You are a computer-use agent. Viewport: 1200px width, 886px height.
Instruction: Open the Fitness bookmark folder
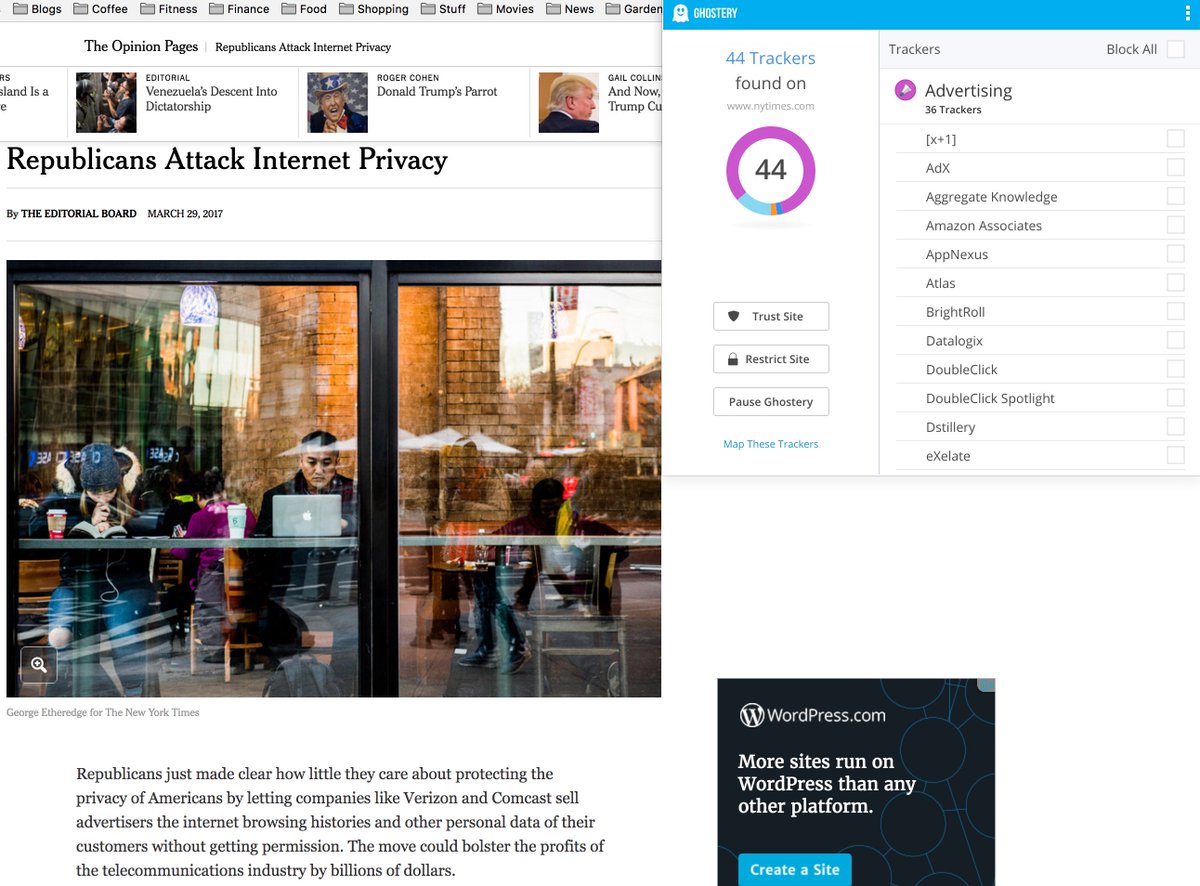point(169,9)
